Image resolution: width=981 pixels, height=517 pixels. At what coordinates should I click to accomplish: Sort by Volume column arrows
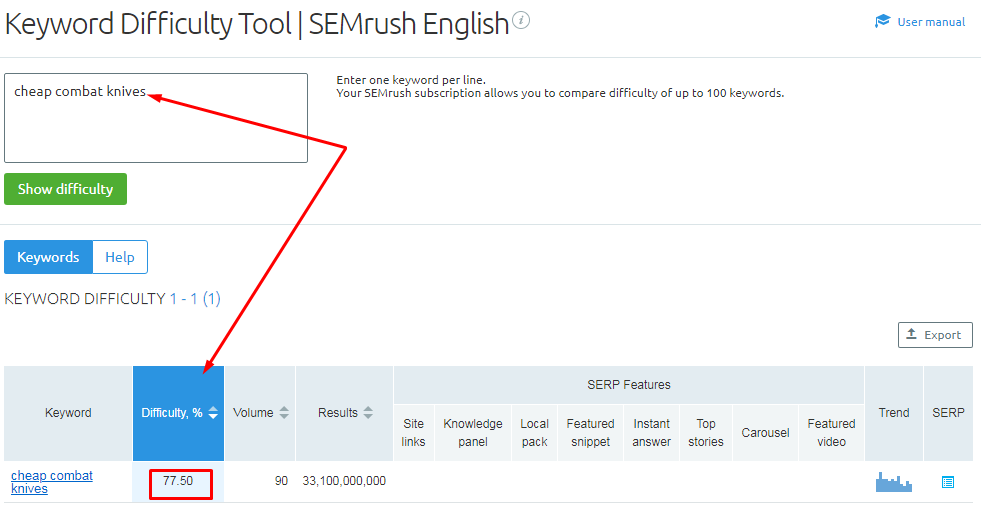tap(284, 412)
